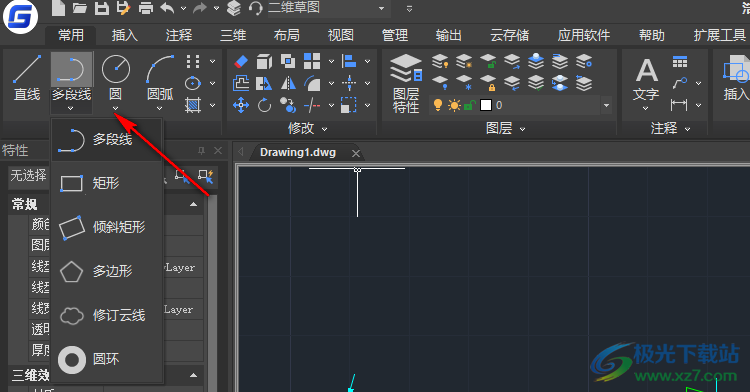Open the Text (文字) dropdown arrow

tap(646, 109)
